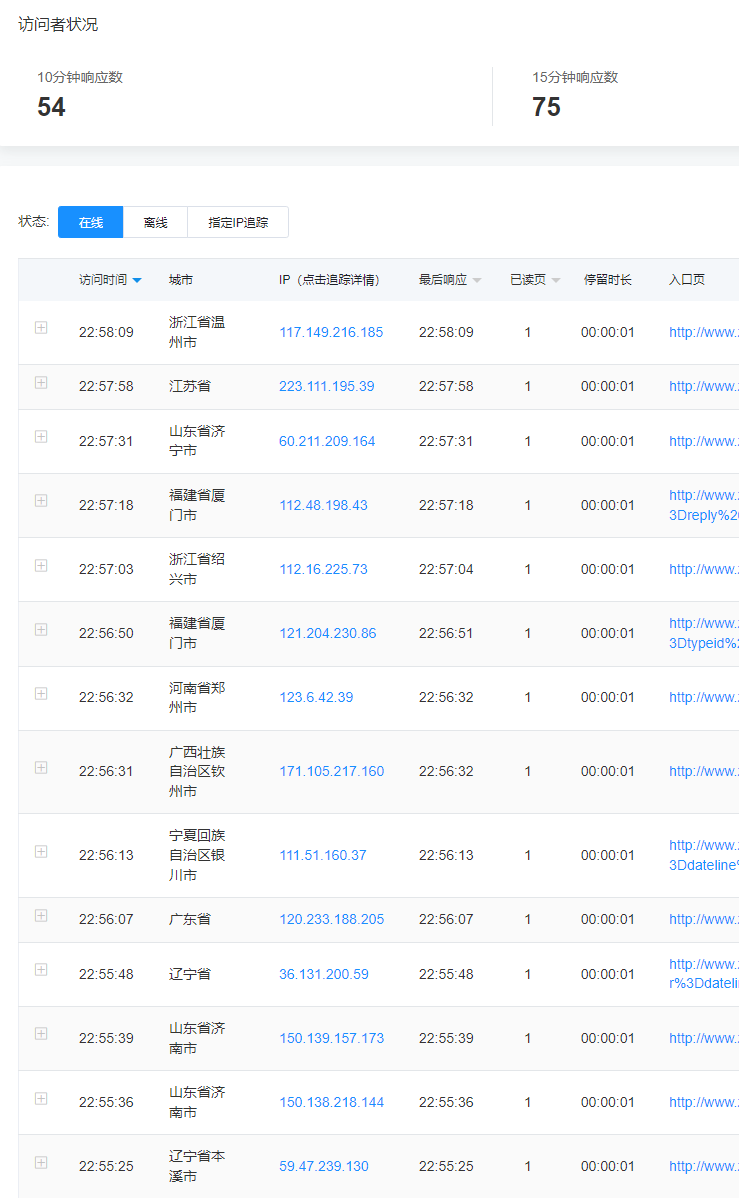Expand the row for IP 223.111.195.39
The height and width of the screenshot is (1198, 739).
tap(41, 382)
